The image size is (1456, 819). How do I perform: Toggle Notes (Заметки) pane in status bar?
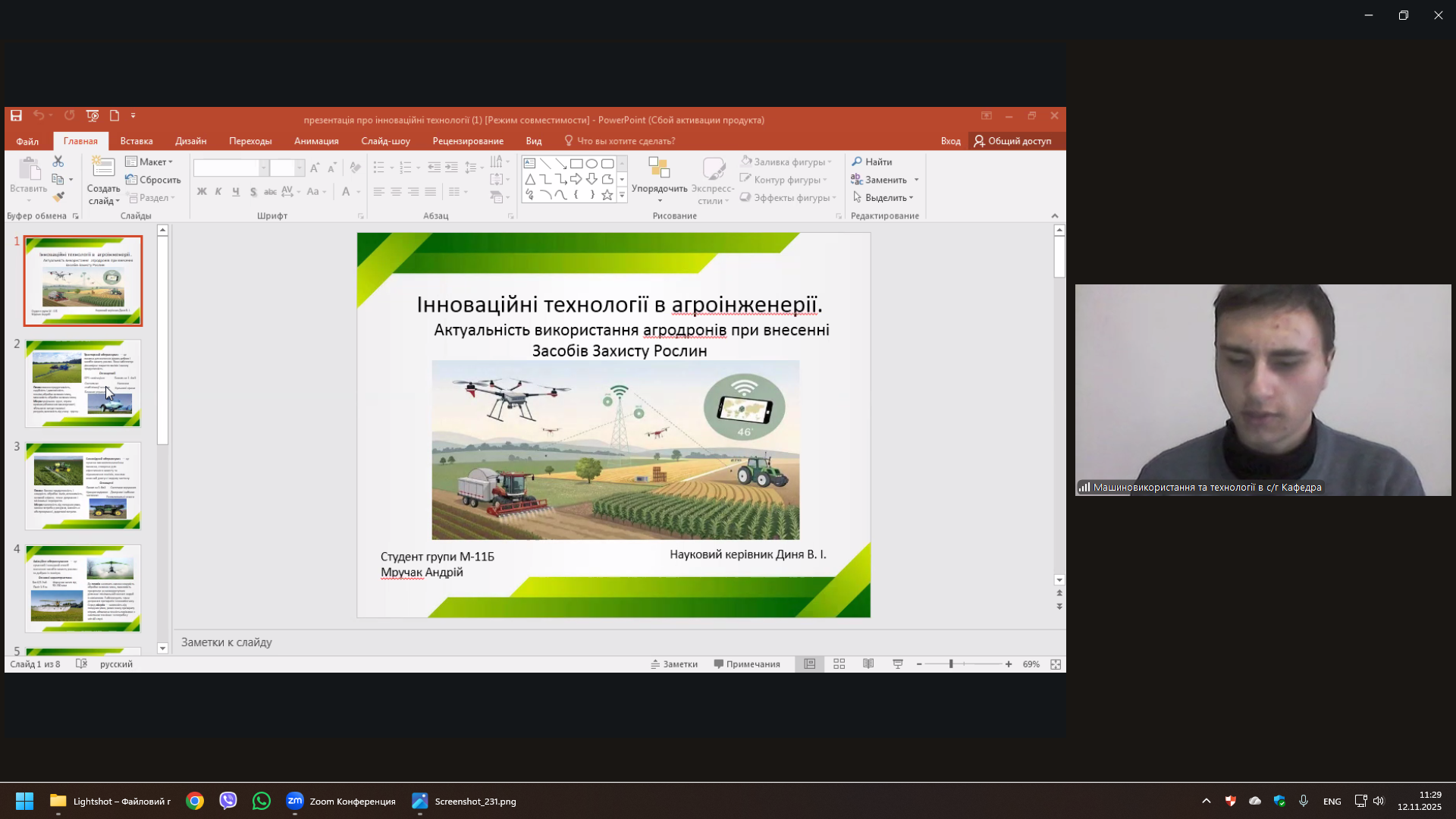(674, 664)
